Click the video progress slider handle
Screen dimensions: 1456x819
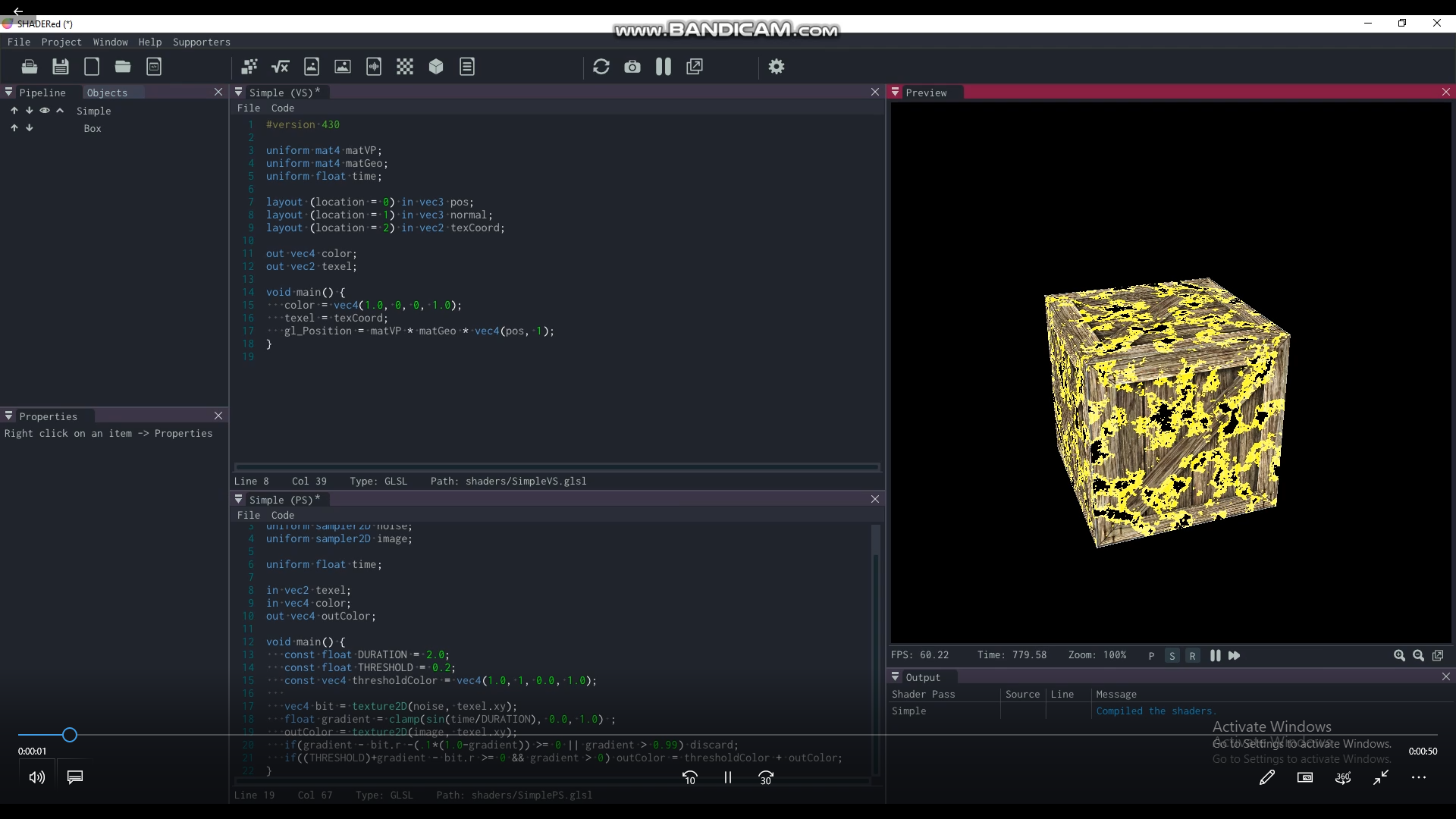click(x=70, y=735)
